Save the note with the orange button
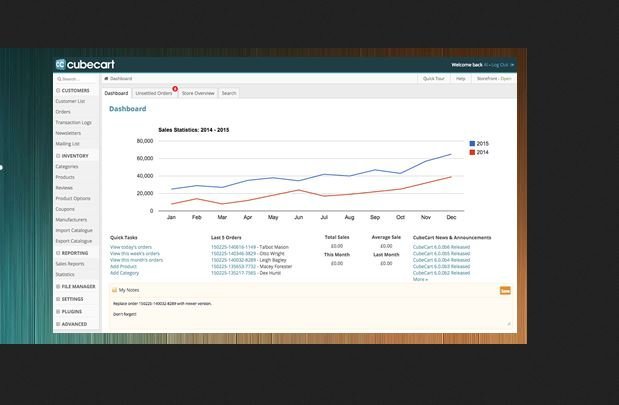 505,290
